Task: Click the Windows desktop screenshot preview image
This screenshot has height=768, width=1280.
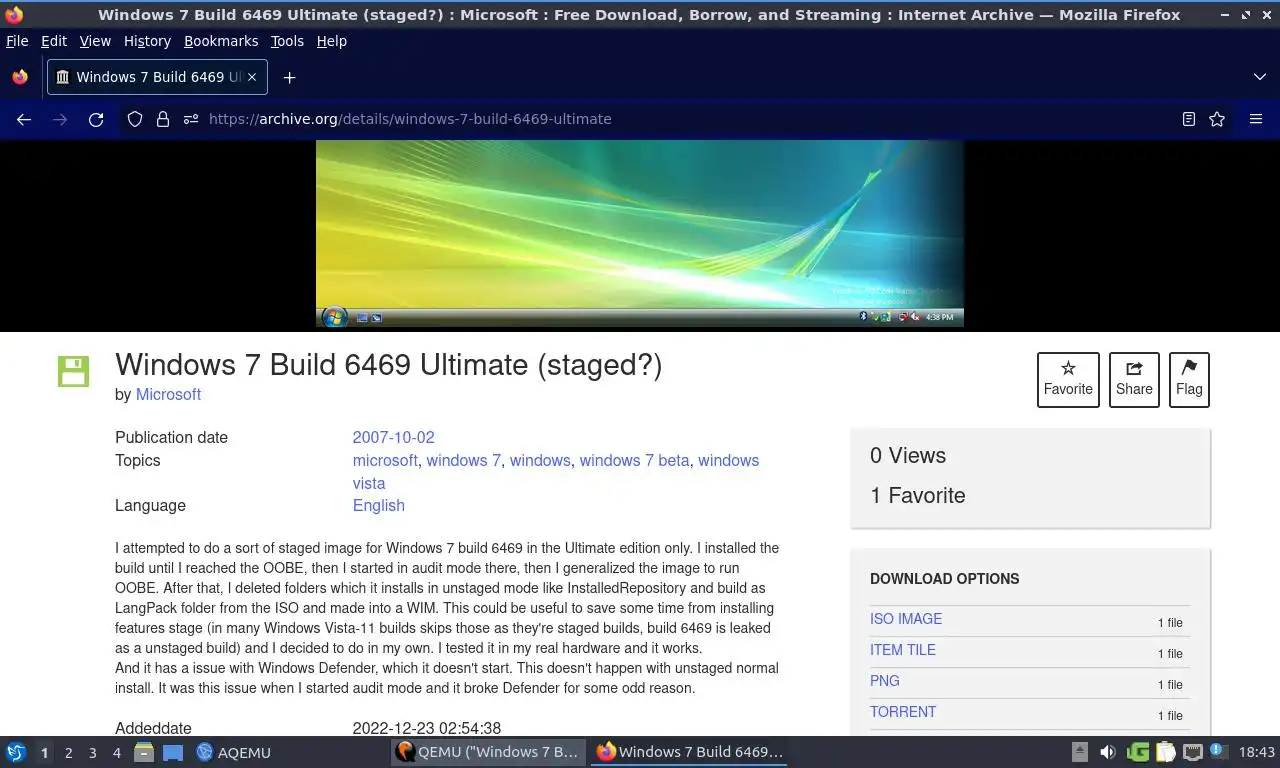Action: 640,234
